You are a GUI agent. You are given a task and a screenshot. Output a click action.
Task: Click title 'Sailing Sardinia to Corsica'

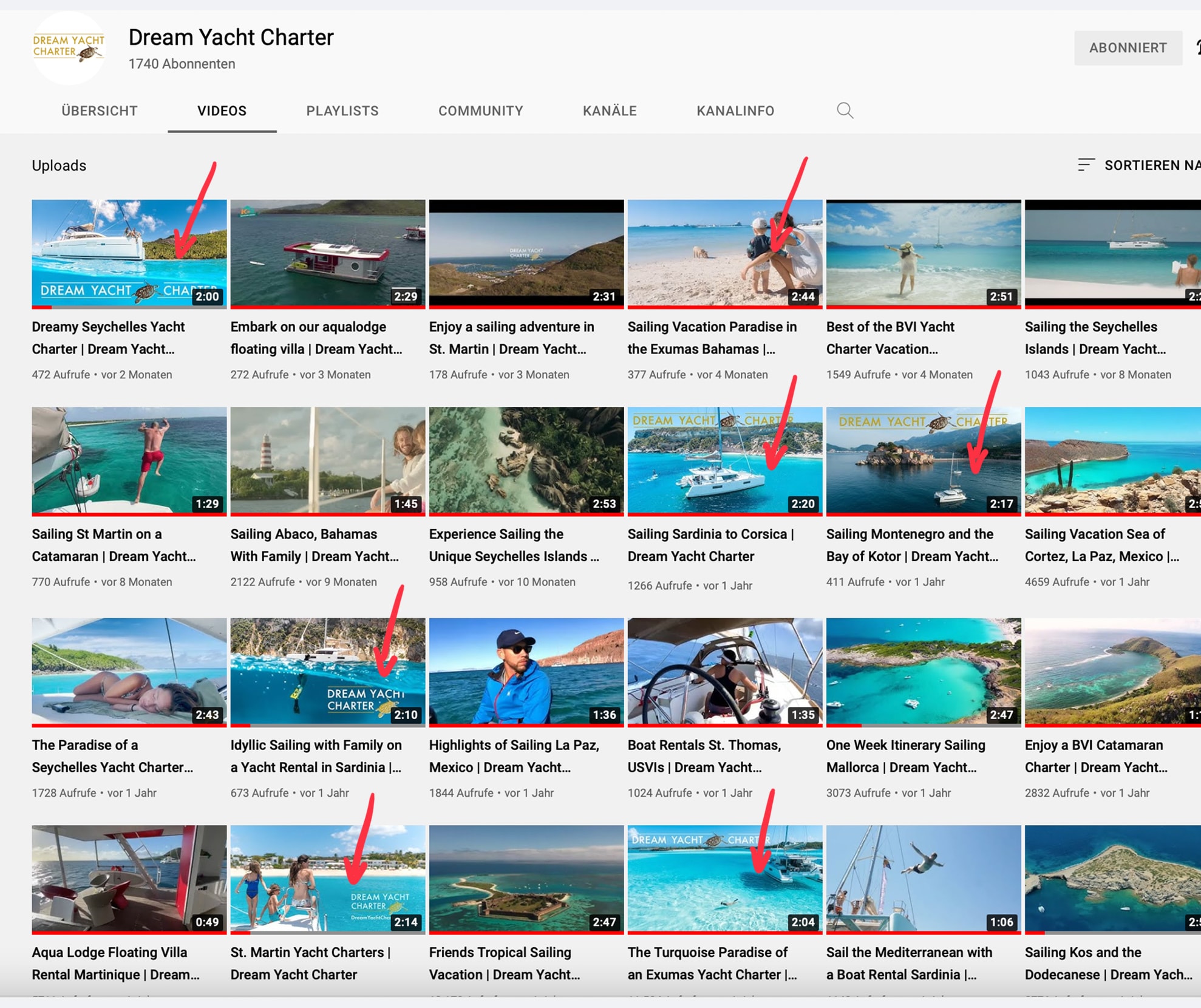pyautogui.click(x=711, y=545)
